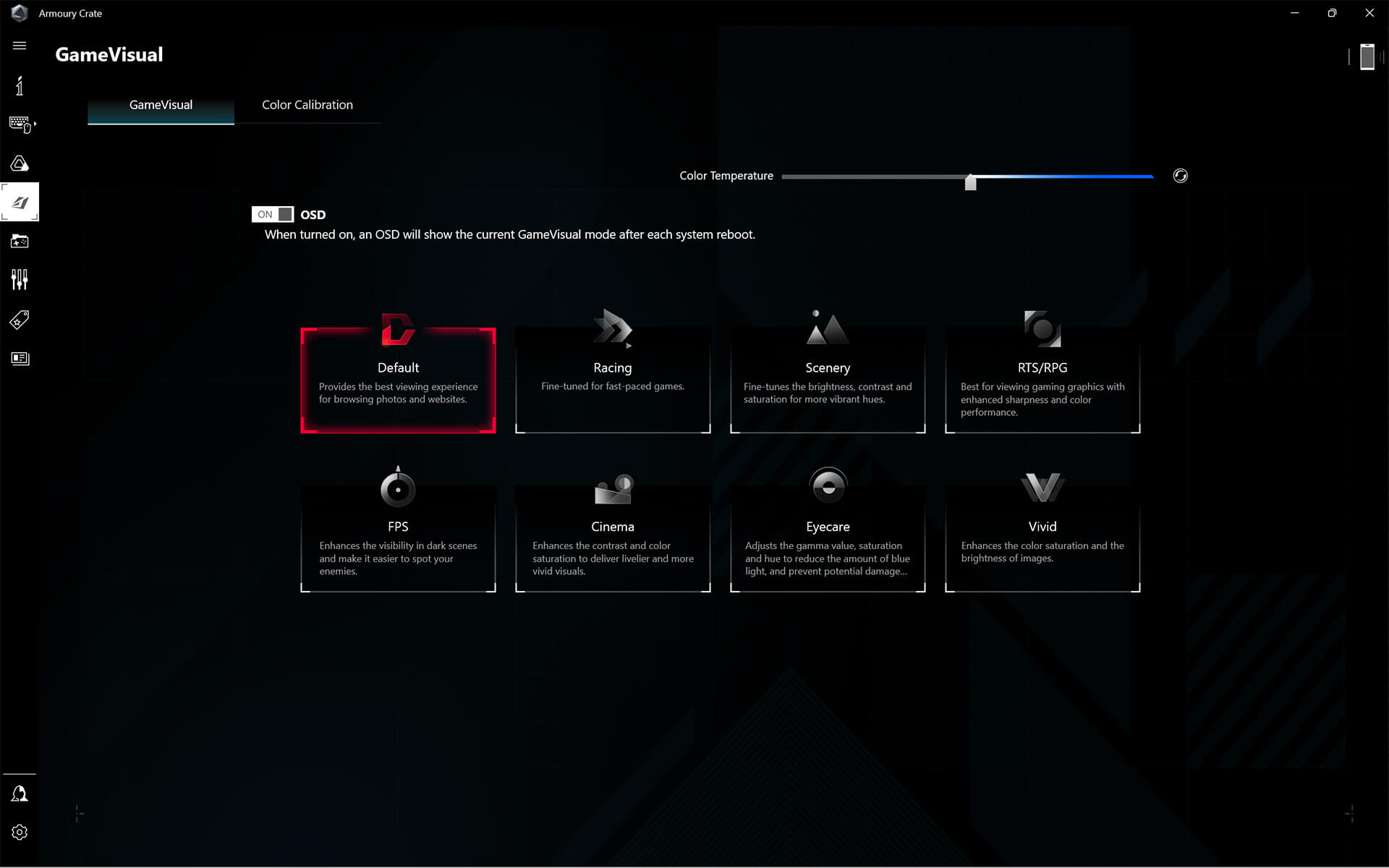Viewport: 1389px width, 868px height.
Task: Switch to the GameVisual tab
Action: pos(161,104)
